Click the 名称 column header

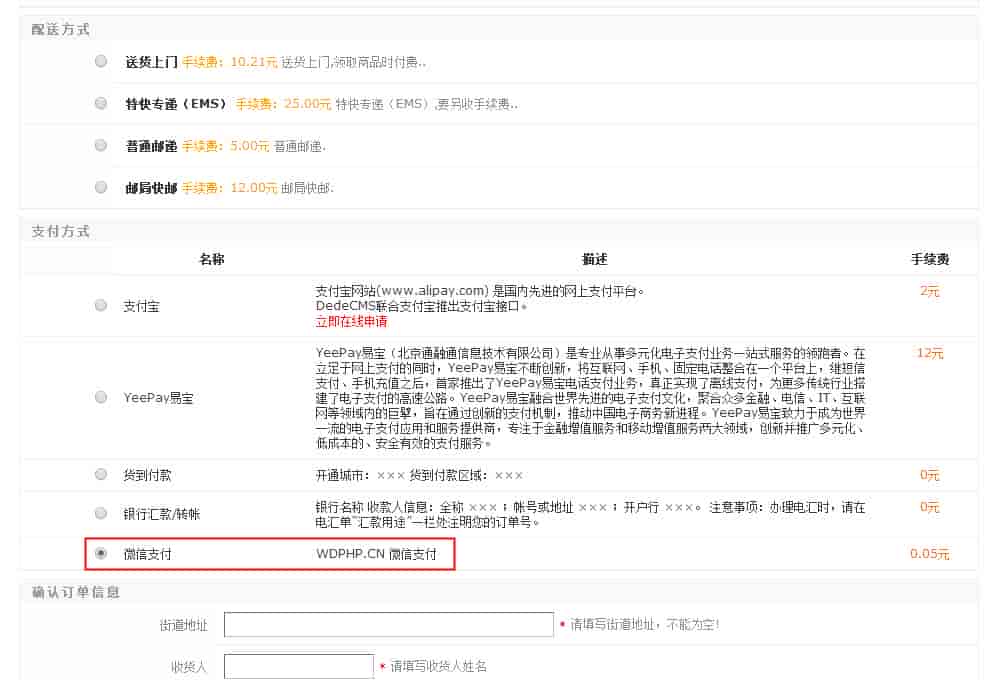(x=211, y=259)
